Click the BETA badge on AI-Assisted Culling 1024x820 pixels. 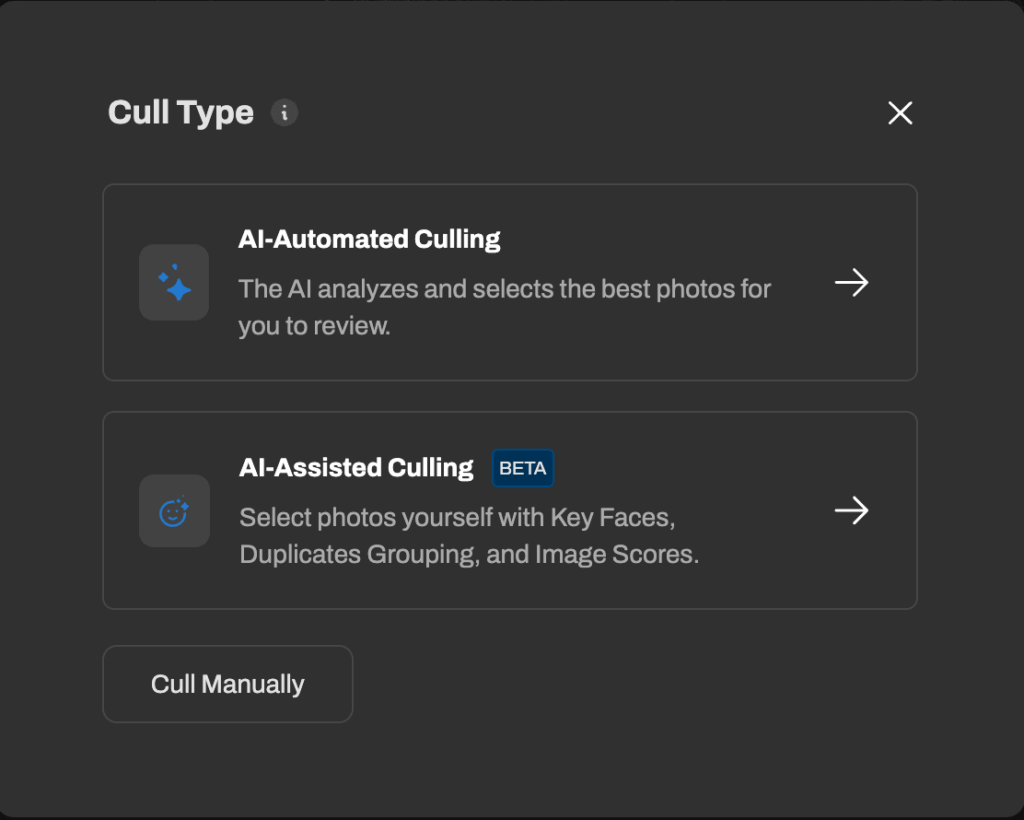(523, 468)
